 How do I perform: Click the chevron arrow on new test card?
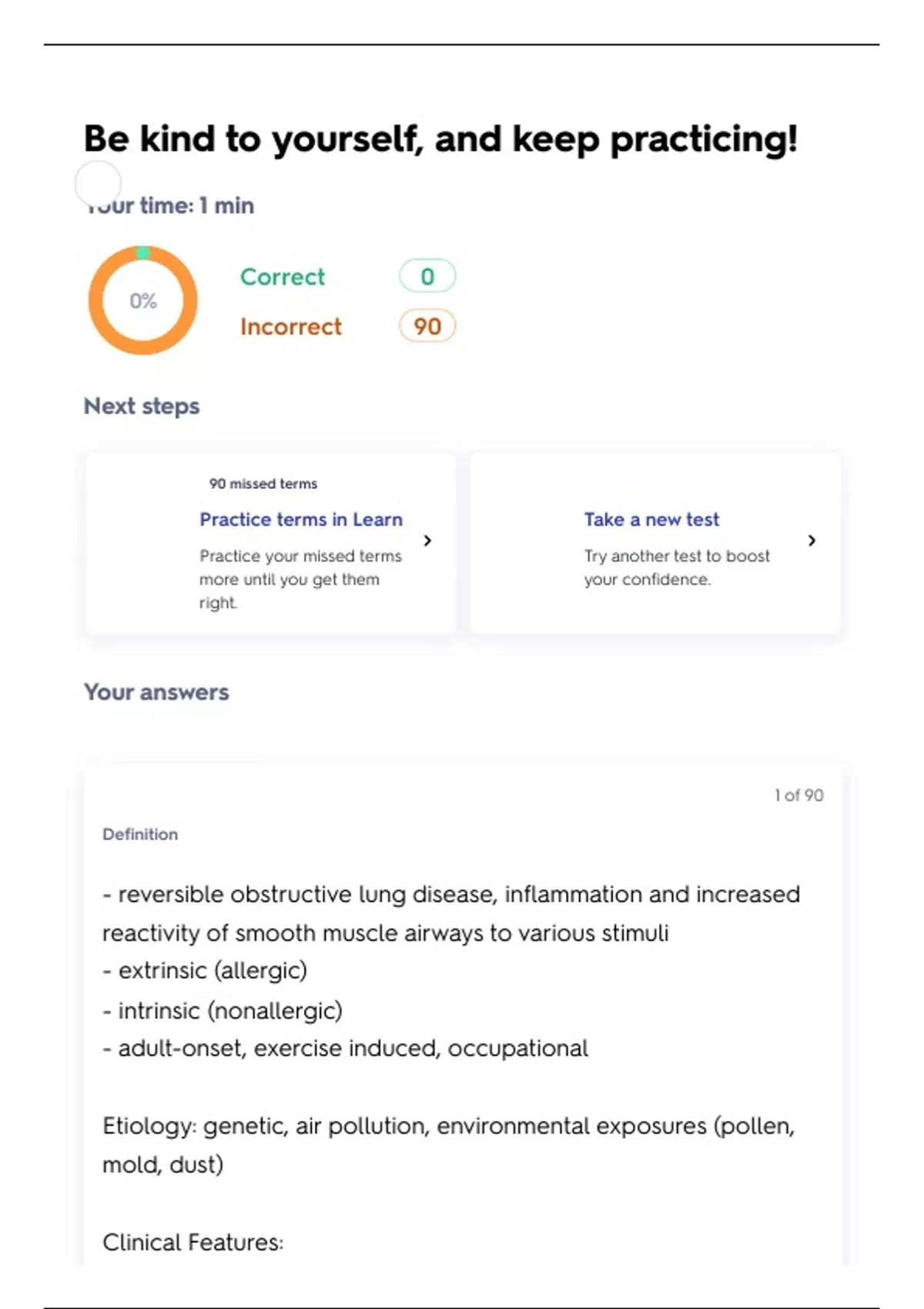[x=812, y=541]
